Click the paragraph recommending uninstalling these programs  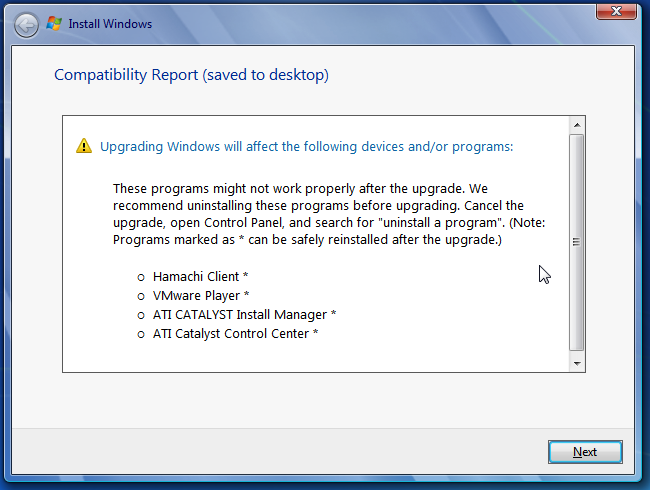coord(329,214)
